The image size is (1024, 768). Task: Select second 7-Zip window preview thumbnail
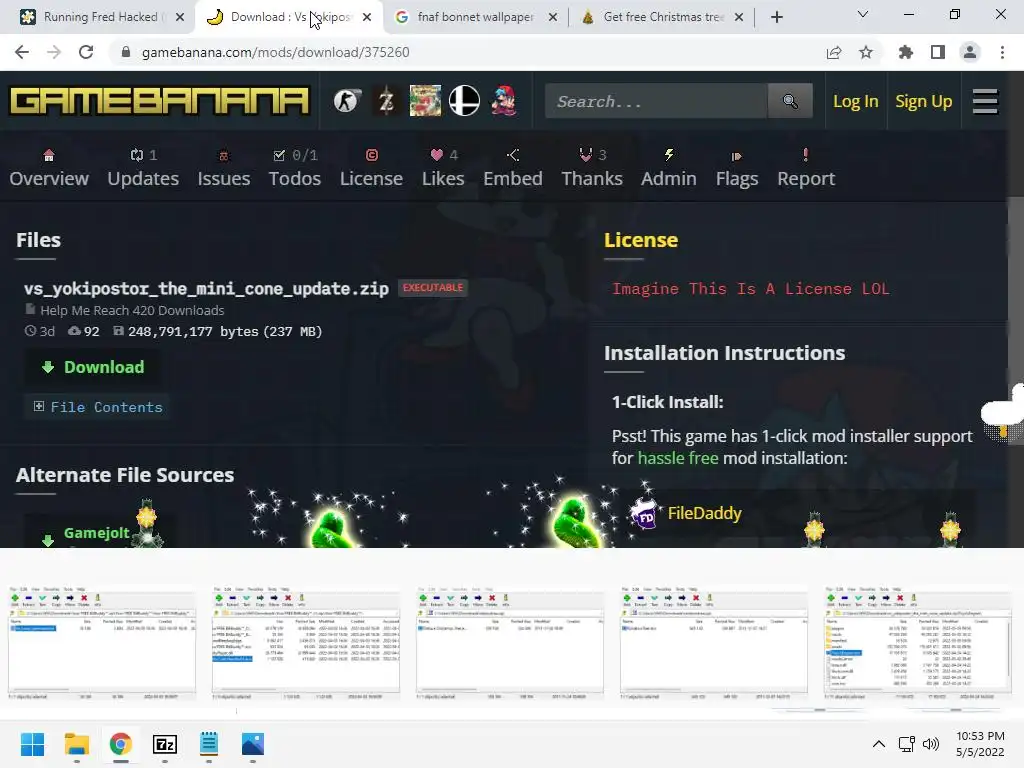click(306, 643)
